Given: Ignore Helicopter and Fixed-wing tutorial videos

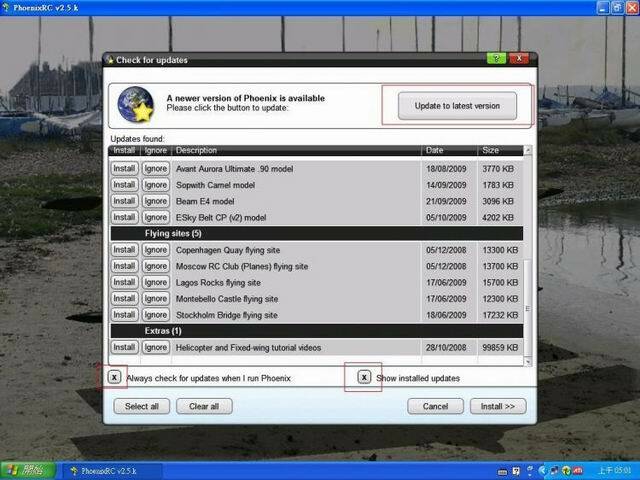Looking at the screenshot, I should pos(156,347).
